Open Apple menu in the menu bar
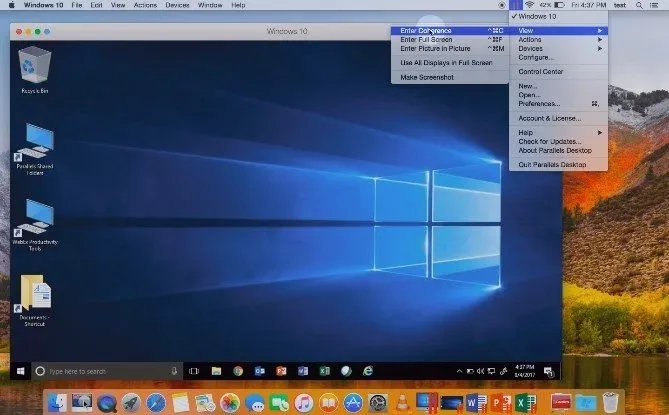Viewport: 669px width, 415px height. (12, 5)
